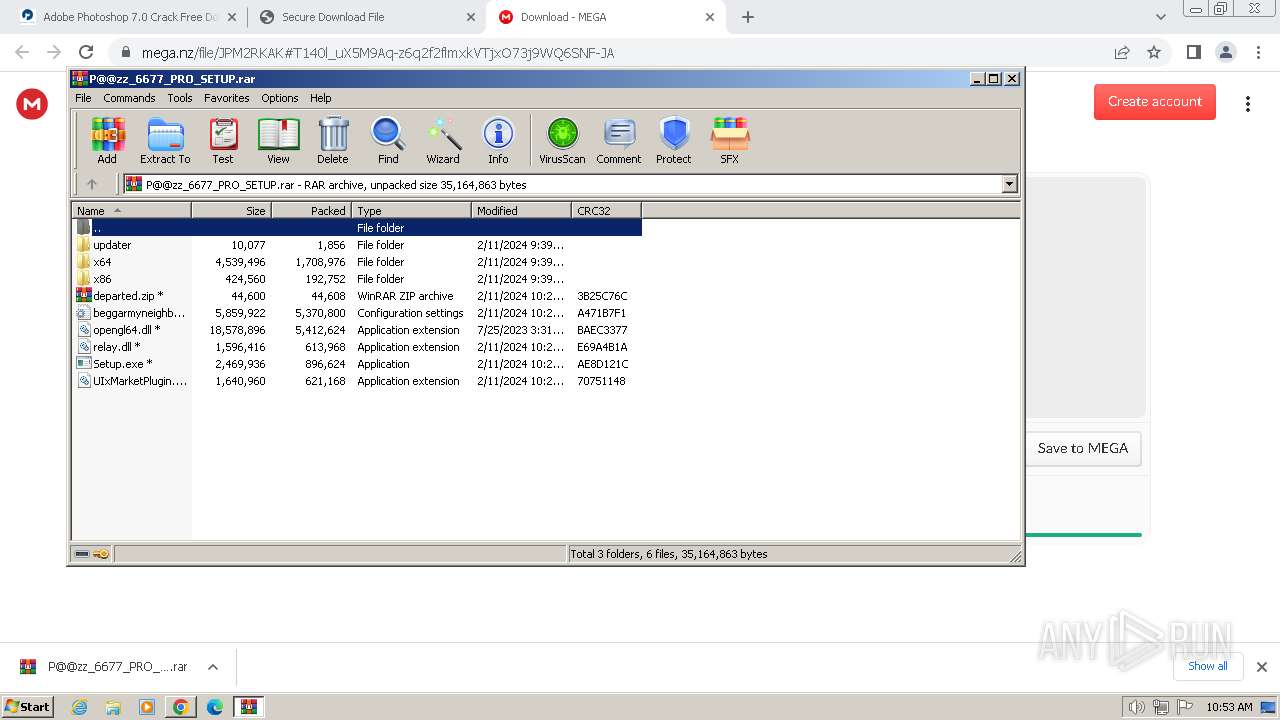The height and width of the screenshot is (720, 1280).
Task: Click the Comment toolbar icon
Action: pos(619,141)
